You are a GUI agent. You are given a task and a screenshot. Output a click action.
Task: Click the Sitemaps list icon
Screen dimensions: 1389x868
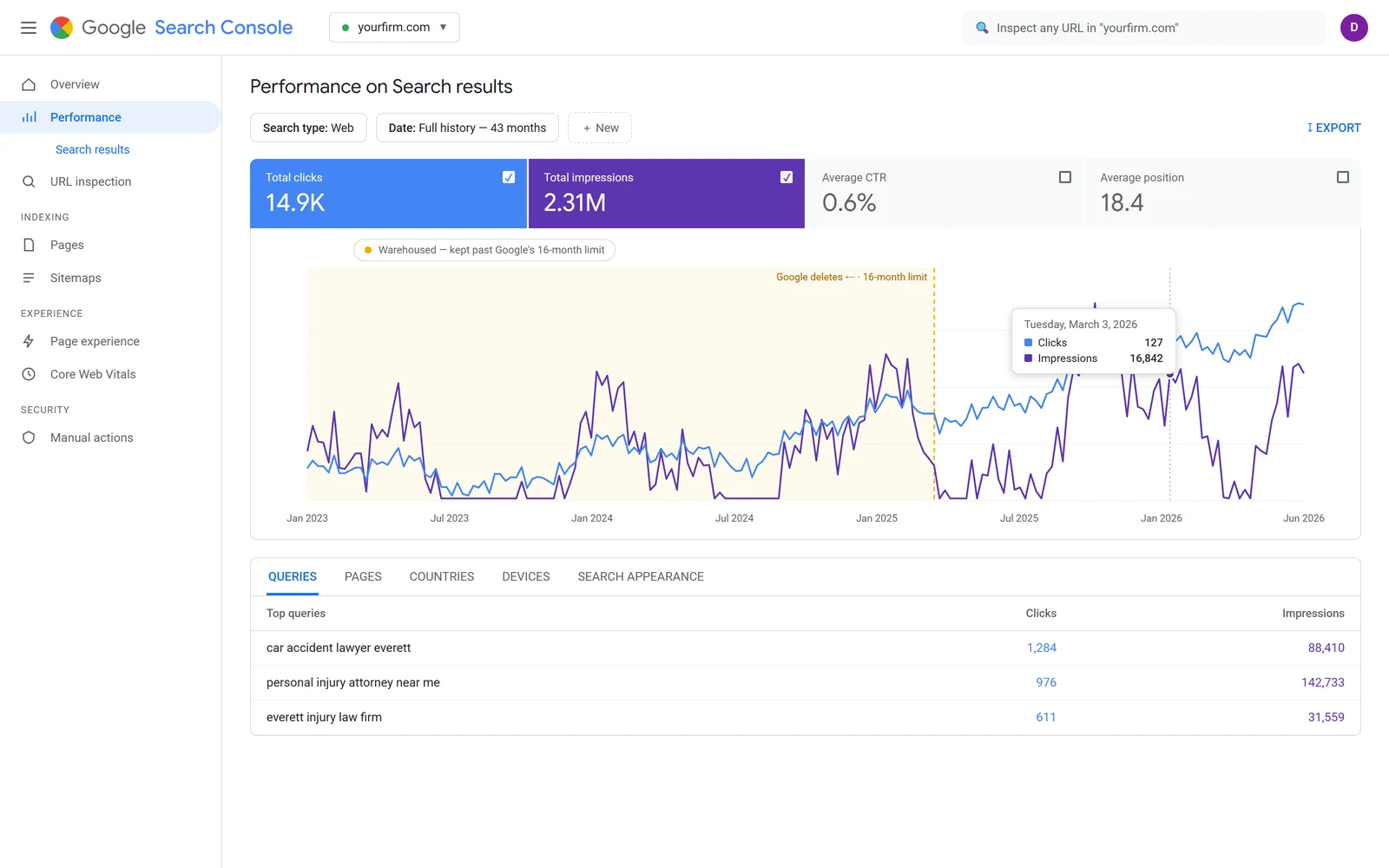(x=29, y=278)
